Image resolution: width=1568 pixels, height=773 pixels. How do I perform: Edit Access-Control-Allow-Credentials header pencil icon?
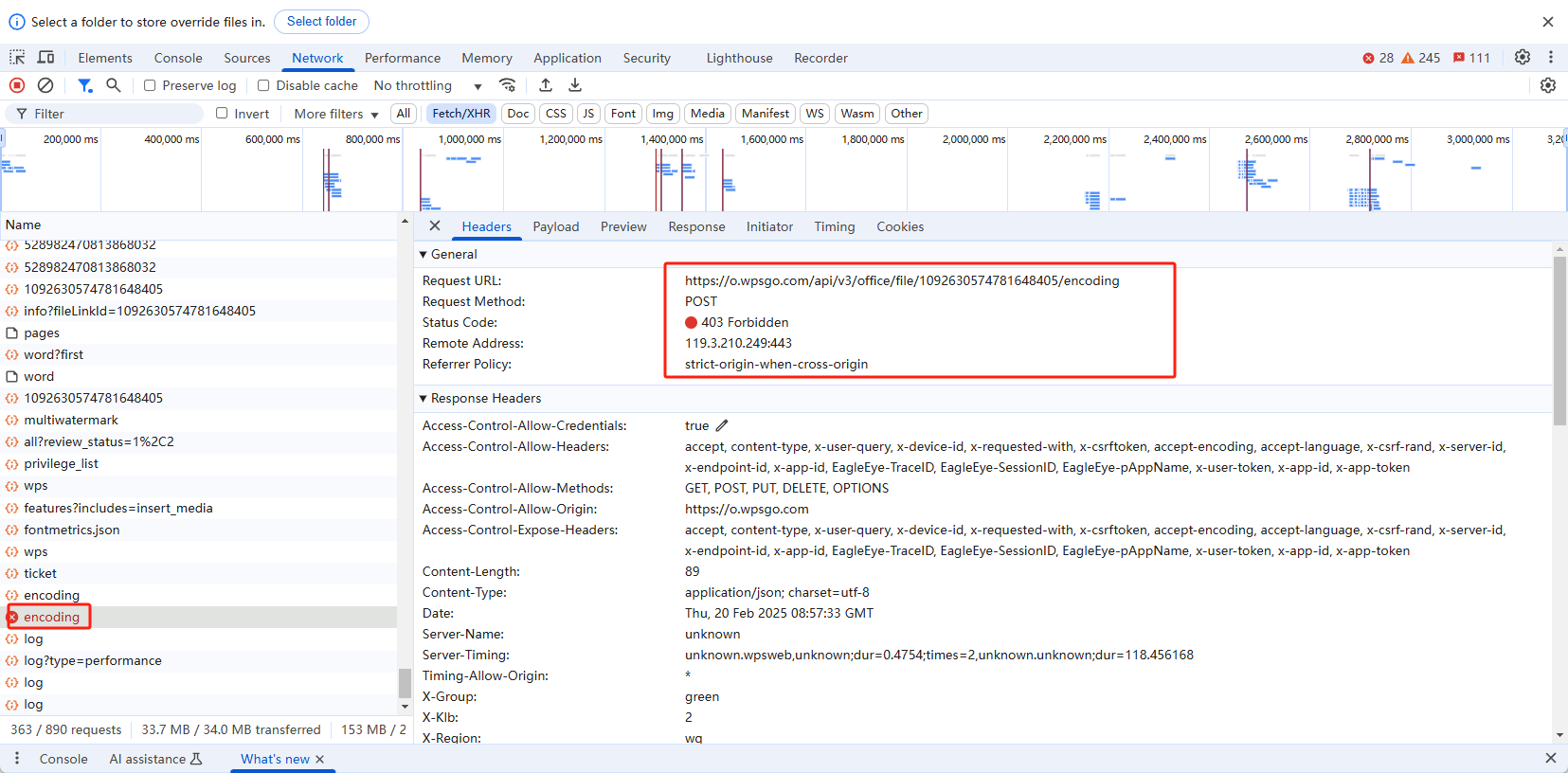pyautogui.click(x=722, y=425)
